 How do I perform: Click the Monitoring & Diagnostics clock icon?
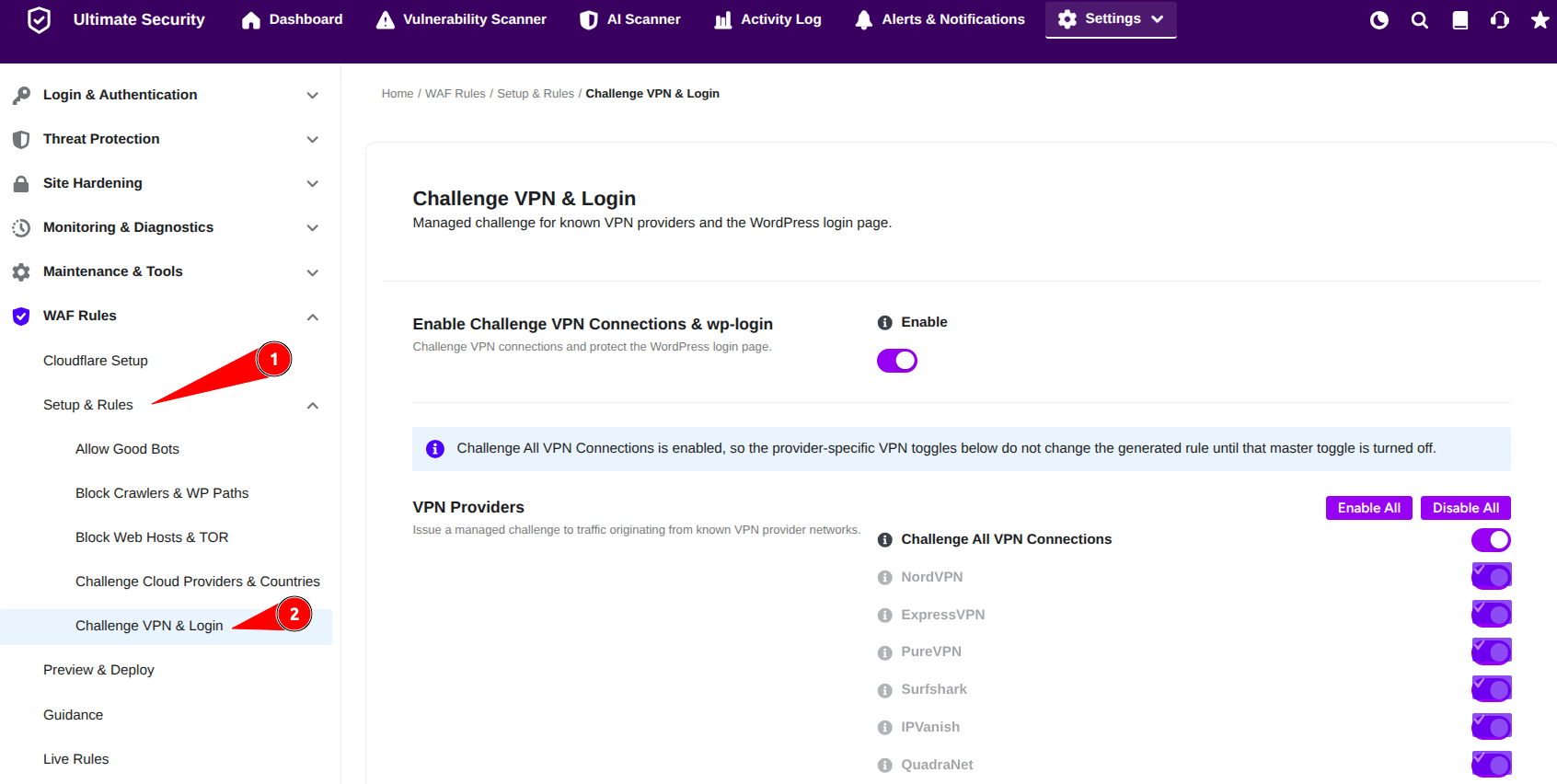(x=21, y=227)
